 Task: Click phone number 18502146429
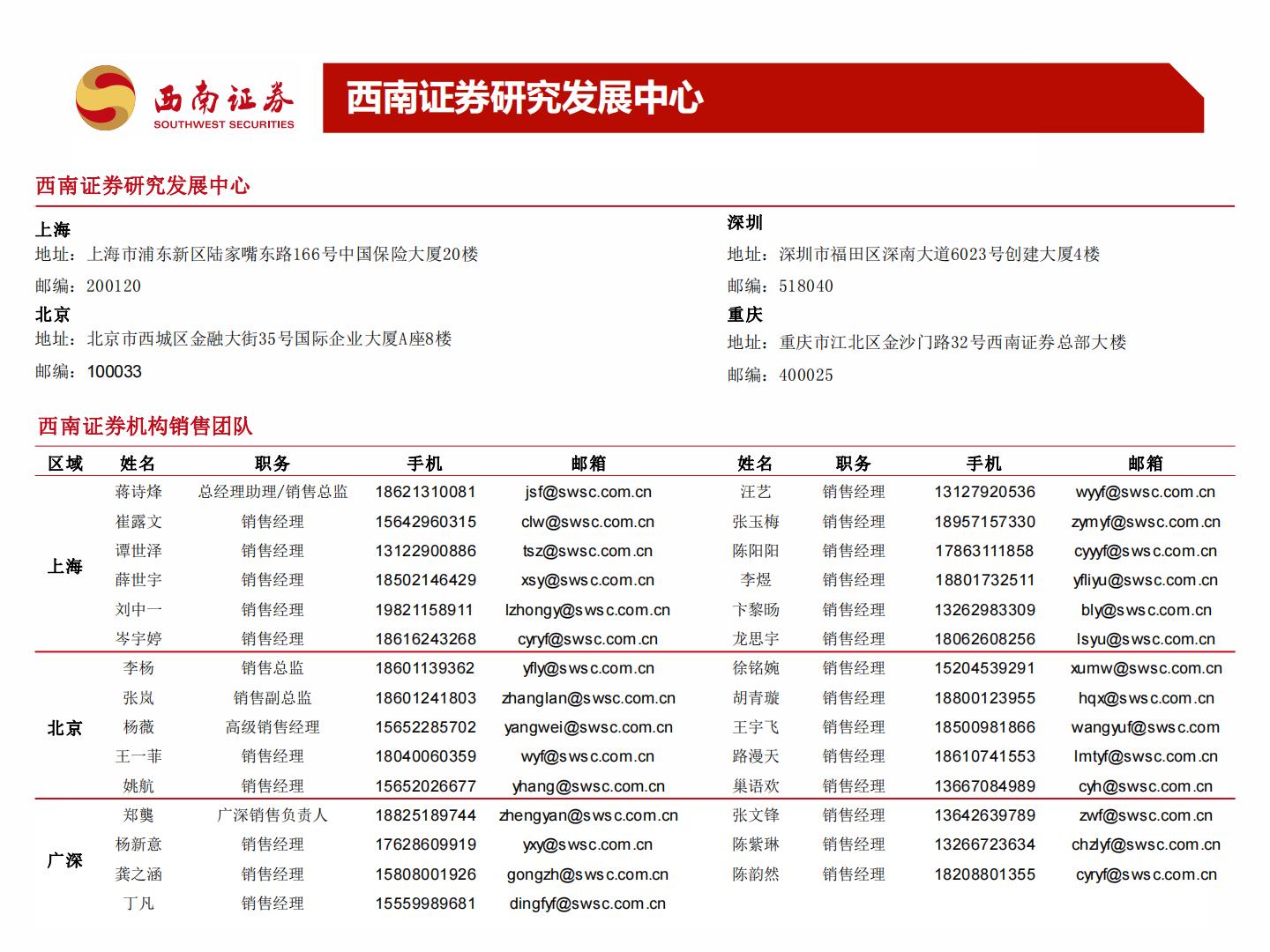(x=425, y=580)
